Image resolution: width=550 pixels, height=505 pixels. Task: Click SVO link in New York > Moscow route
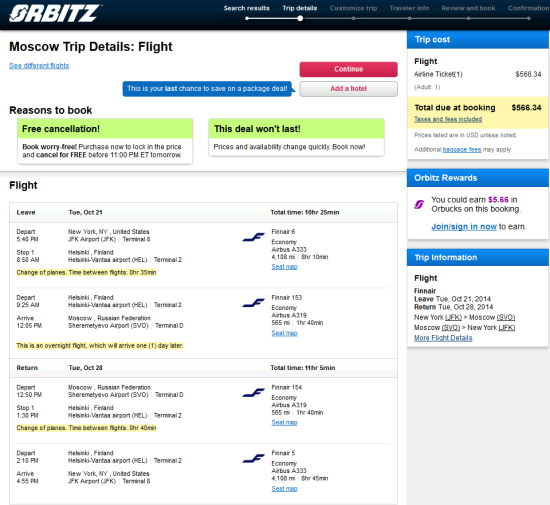505,317
